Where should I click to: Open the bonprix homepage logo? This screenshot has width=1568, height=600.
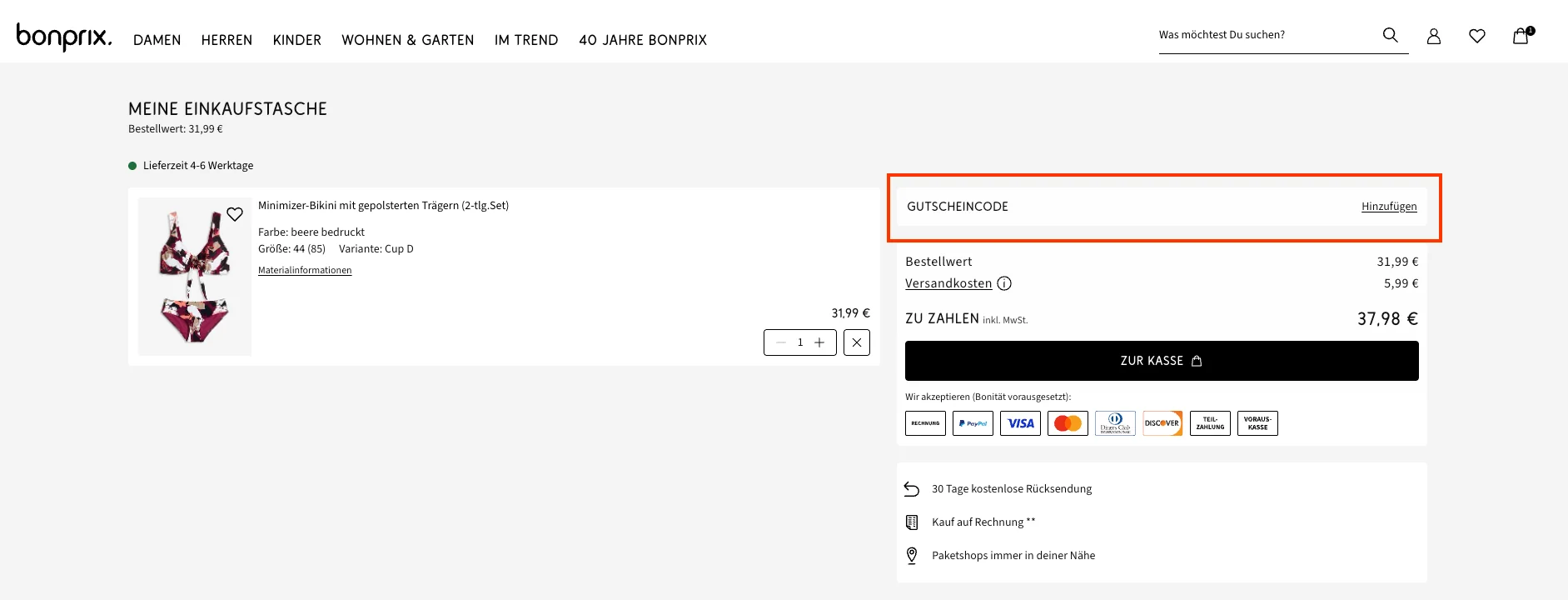click(x=64, y=37)
